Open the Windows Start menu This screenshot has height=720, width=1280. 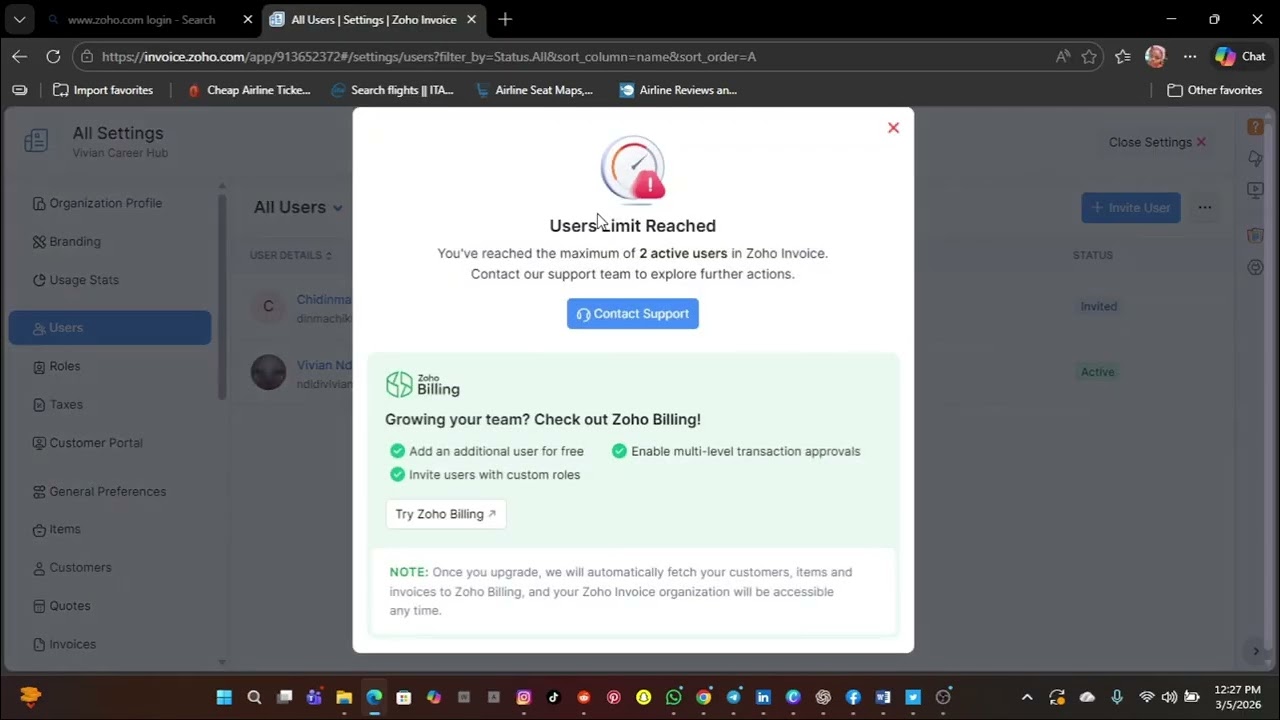coord(224,697)
